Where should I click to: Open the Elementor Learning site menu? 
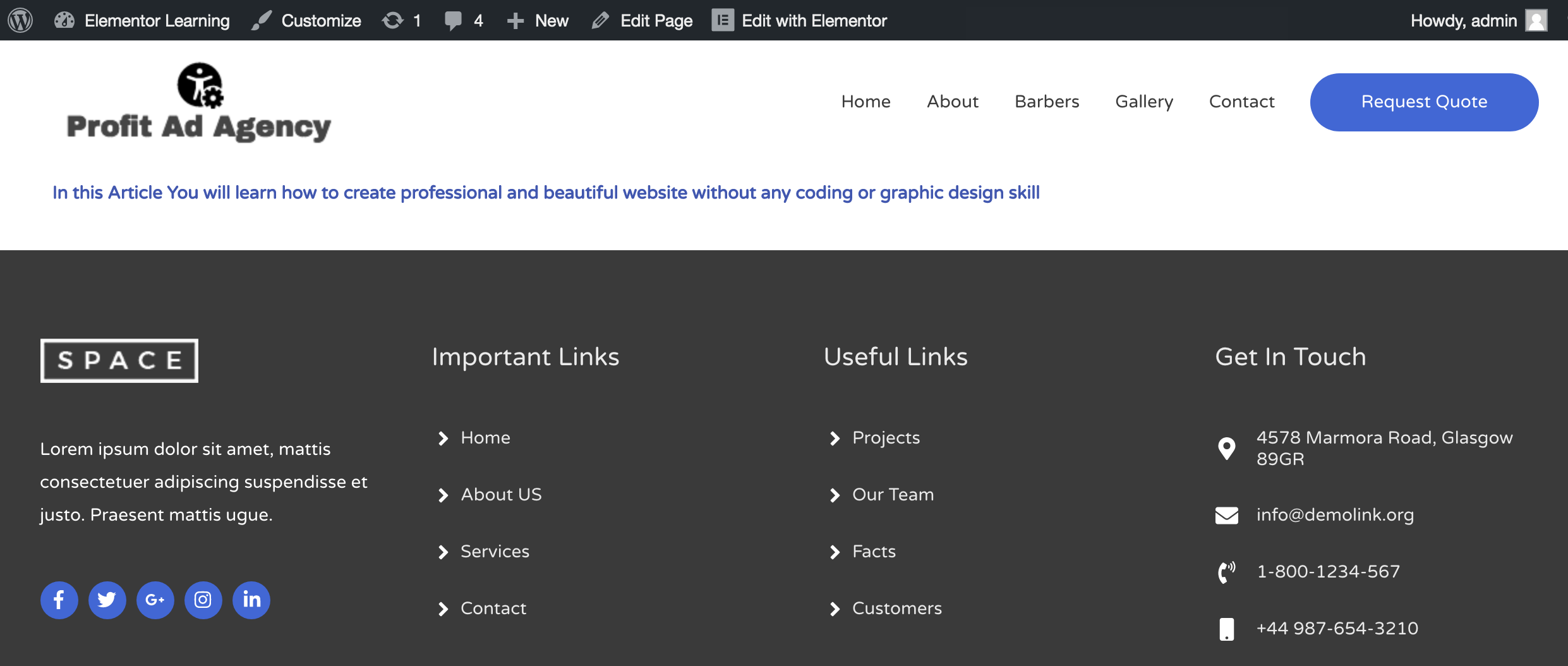(143, 20)
